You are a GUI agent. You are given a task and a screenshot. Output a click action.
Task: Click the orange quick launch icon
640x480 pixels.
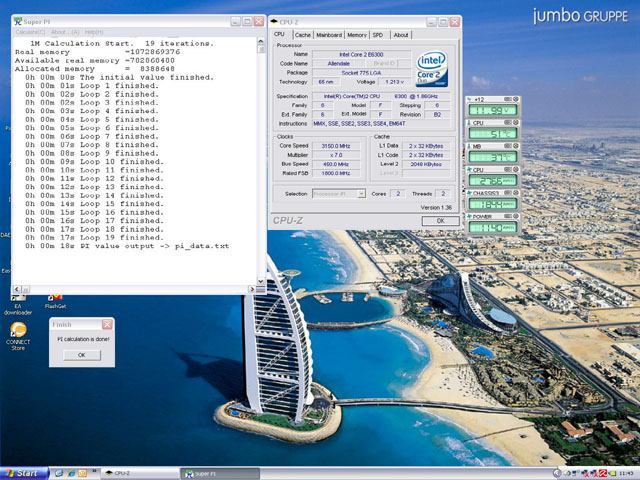[x=82, y=473]
